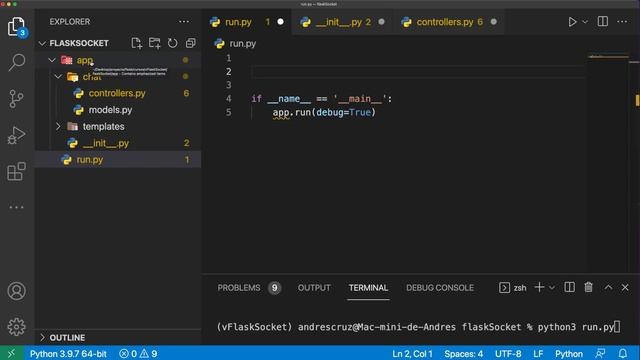The width and height of the screenshot is (640, 360).
Task: Open editor more actions menu
Action: [x=622, y=22]
